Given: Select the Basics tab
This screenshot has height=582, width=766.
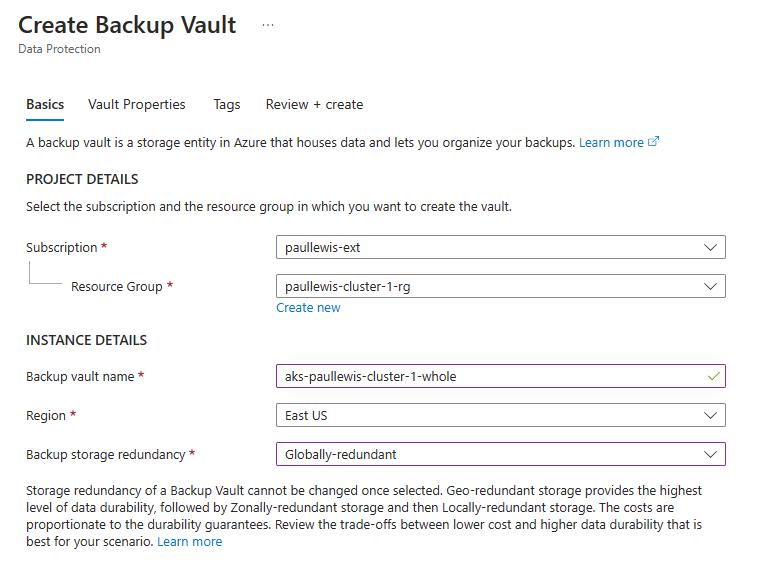Looking at the screenshot, I should pos(45,105).
